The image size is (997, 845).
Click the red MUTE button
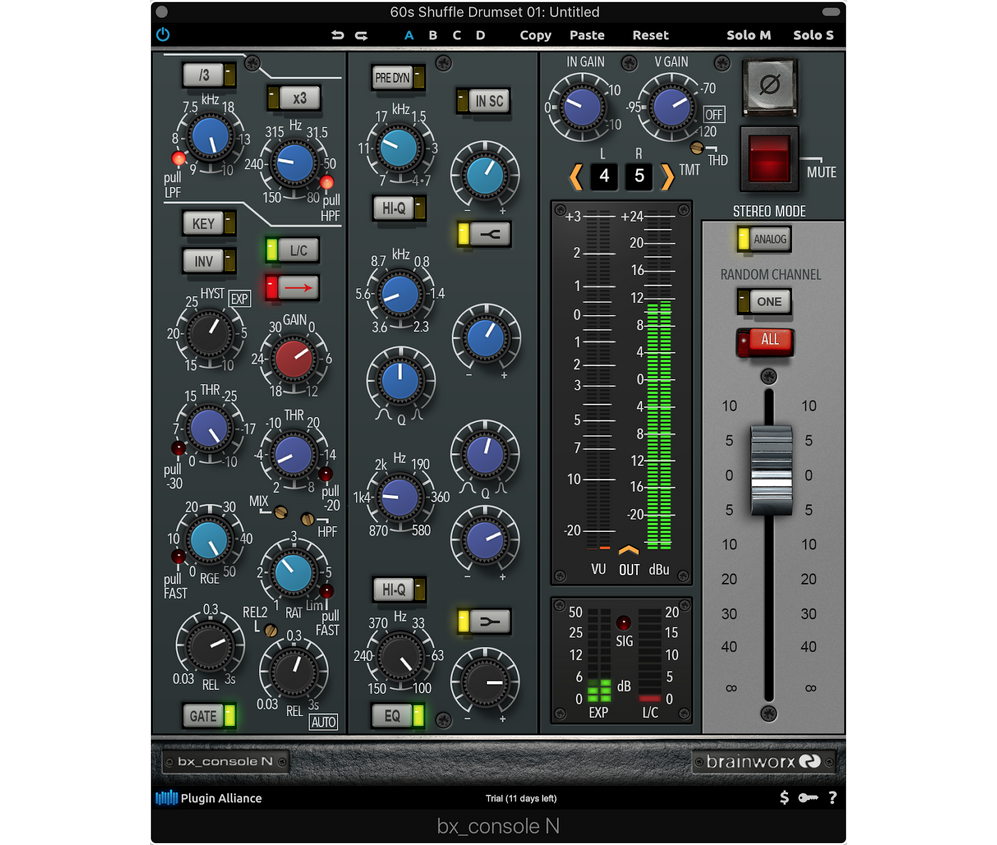pos(769,159)
